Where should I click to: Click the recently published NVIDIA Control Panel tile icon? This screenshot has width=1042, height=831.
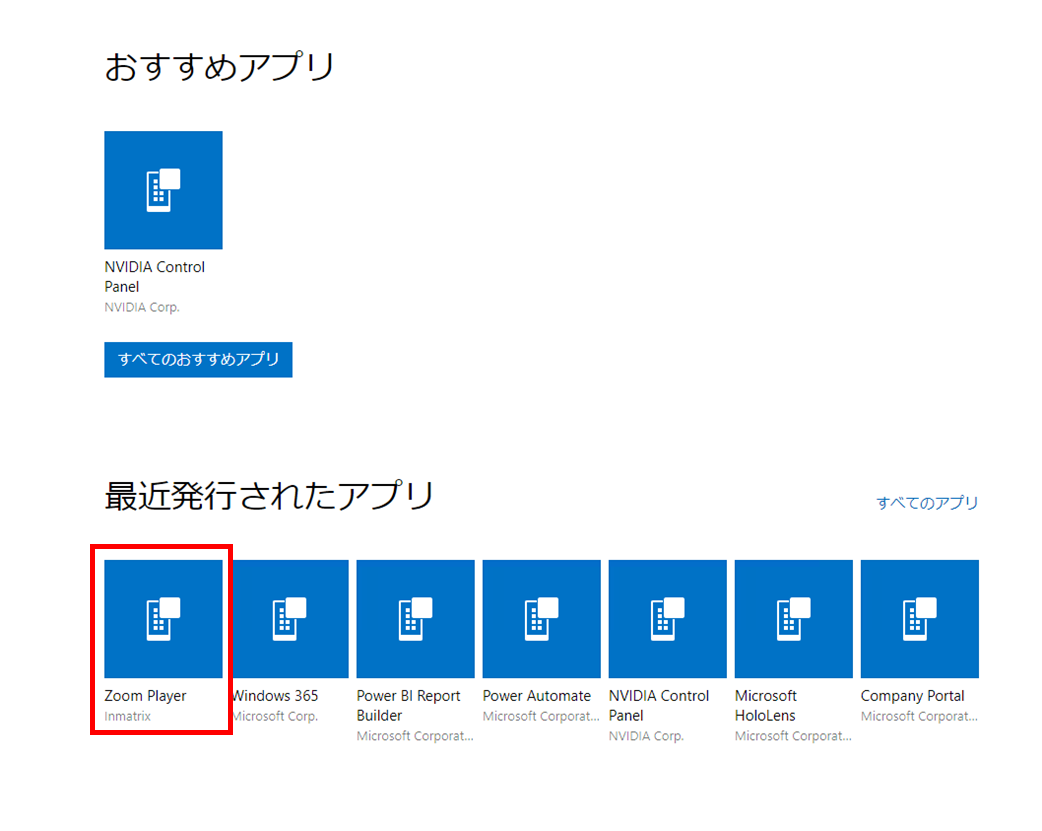(x=668, y=619)
